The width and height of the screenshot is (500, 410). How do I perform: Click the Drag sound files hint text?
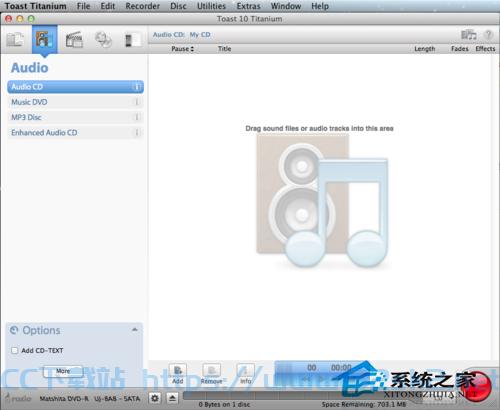tap(319, 129)
